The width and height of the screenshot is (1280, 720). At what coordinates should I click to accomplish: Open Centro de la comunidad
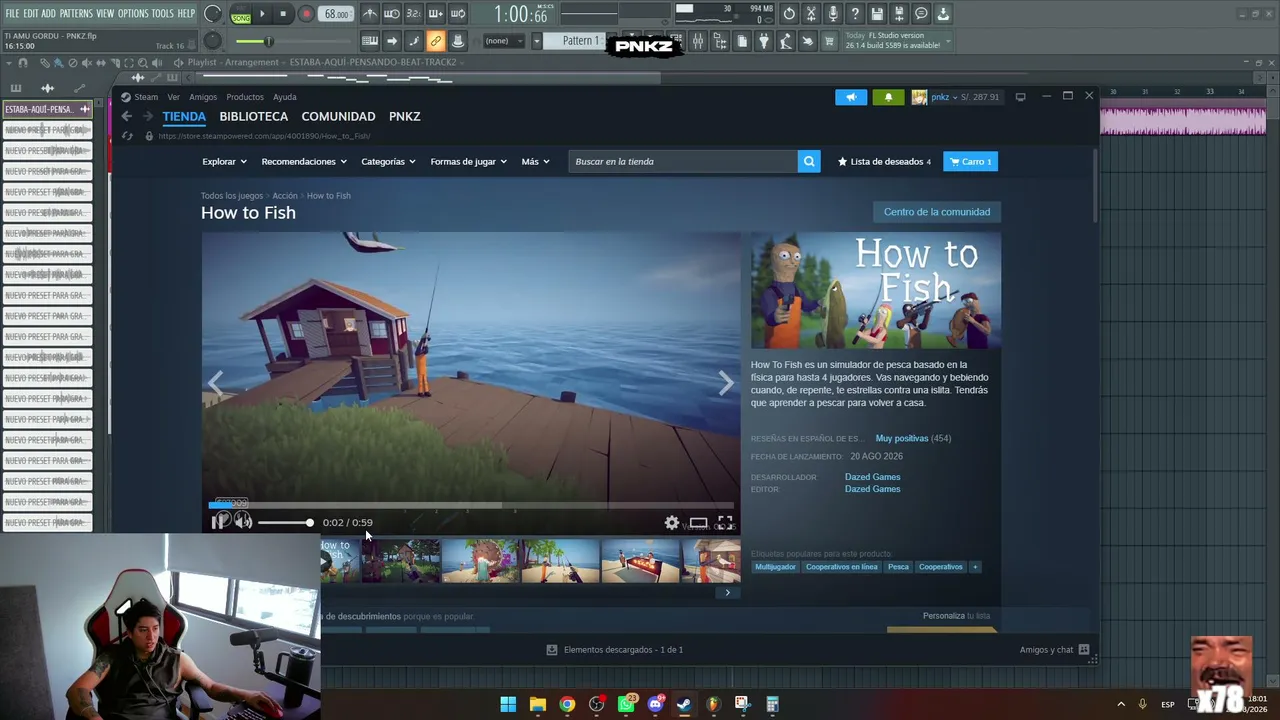point(937,212)
